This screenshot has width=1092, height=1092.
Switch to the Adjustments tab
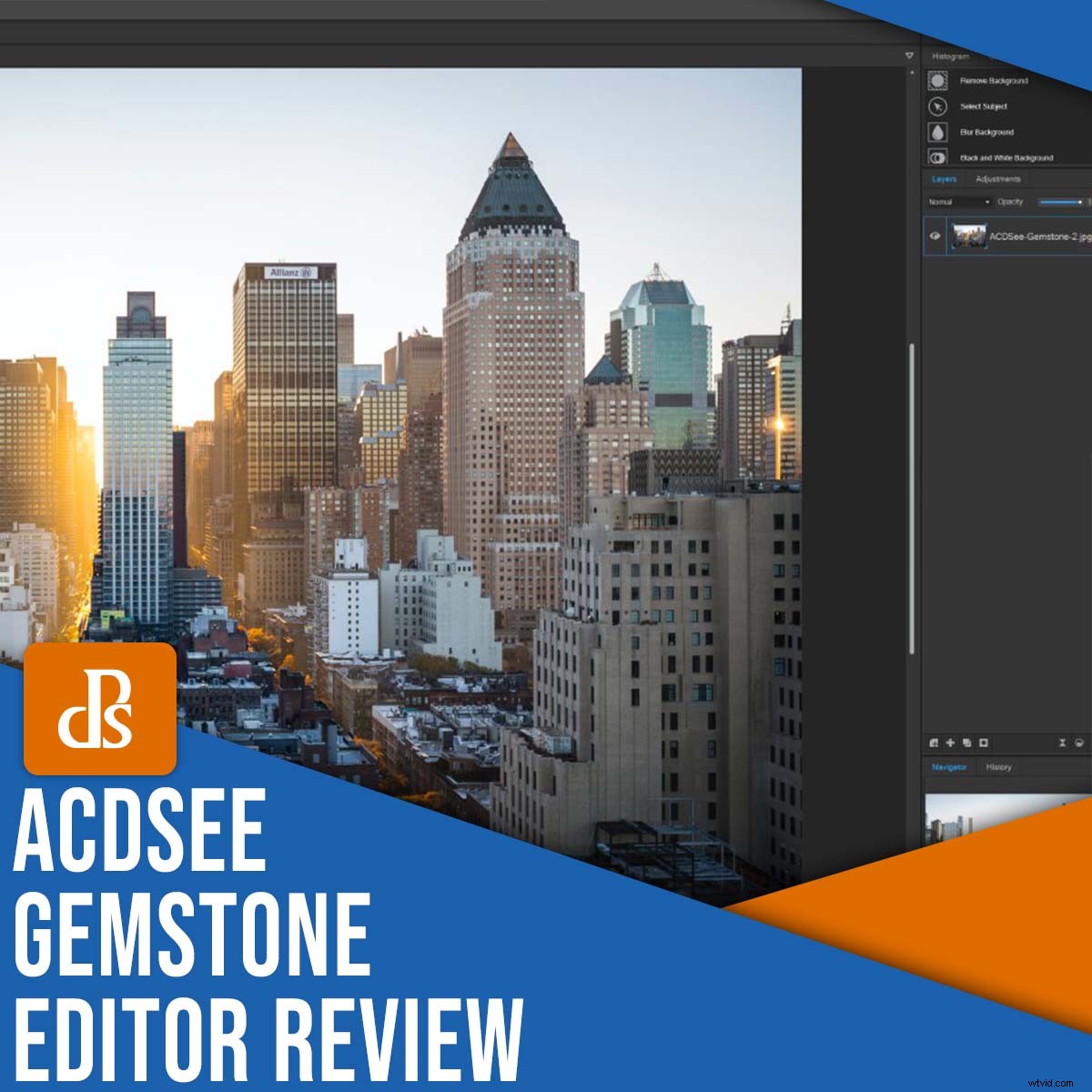(x=999, y=179)
